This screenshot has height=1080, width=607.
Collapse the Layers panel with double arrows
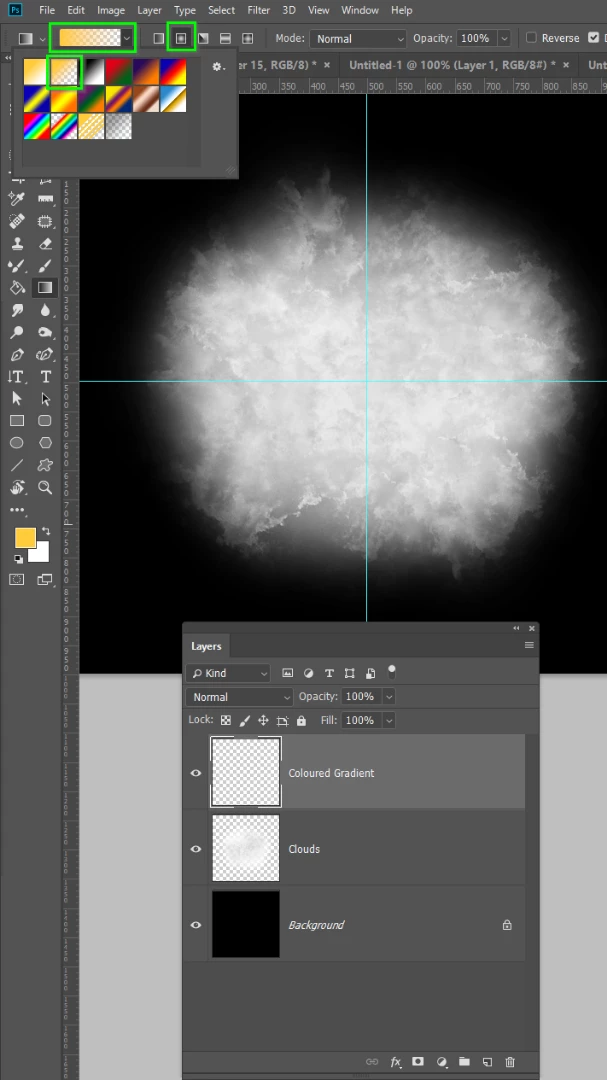coord(516,628)
